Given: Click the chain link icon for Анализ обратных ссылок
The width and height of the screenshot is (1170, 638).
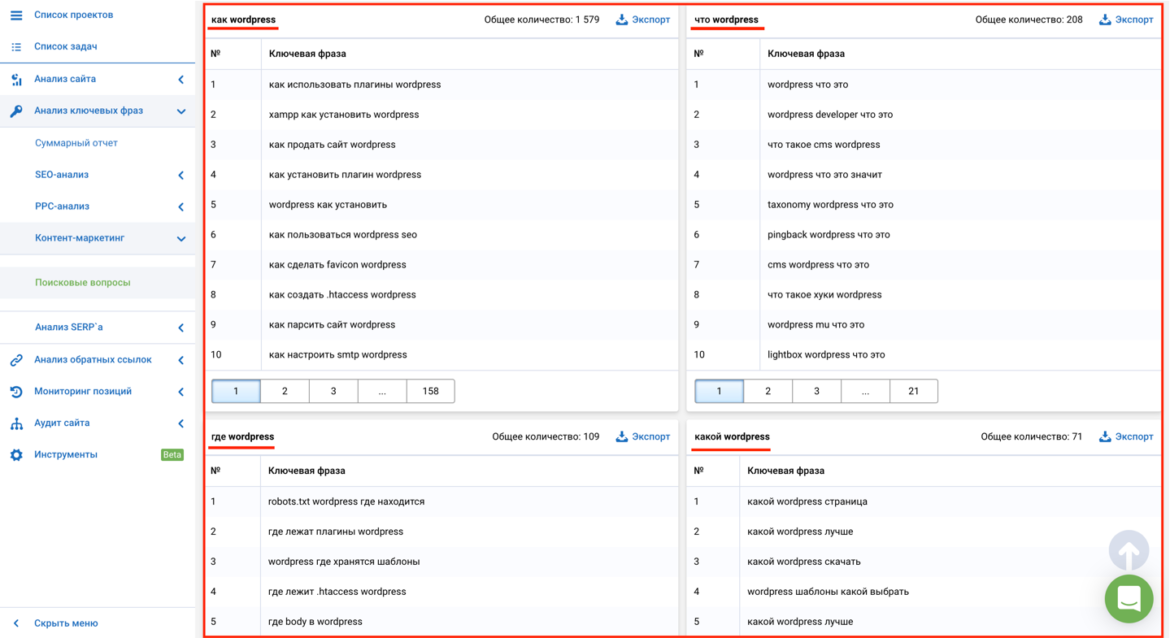Looking at the screenshot, I should [16, 360].
